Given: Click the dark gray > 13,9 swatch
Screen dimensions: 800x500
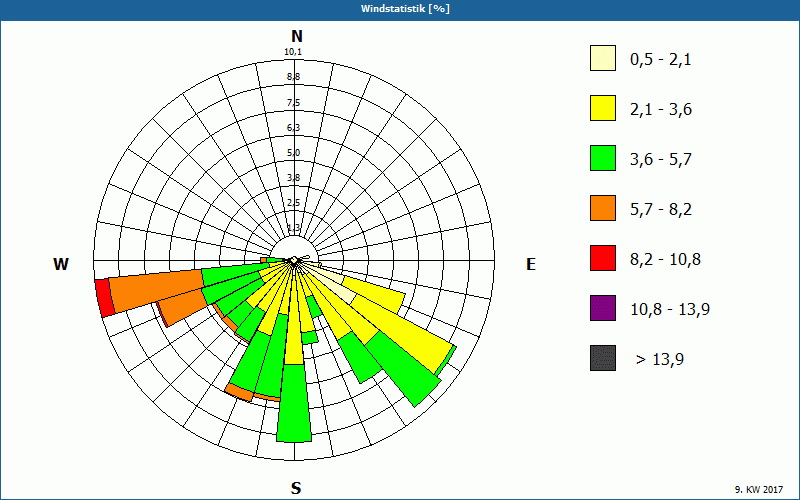Looking at the screenshot, I should [603, 358].
